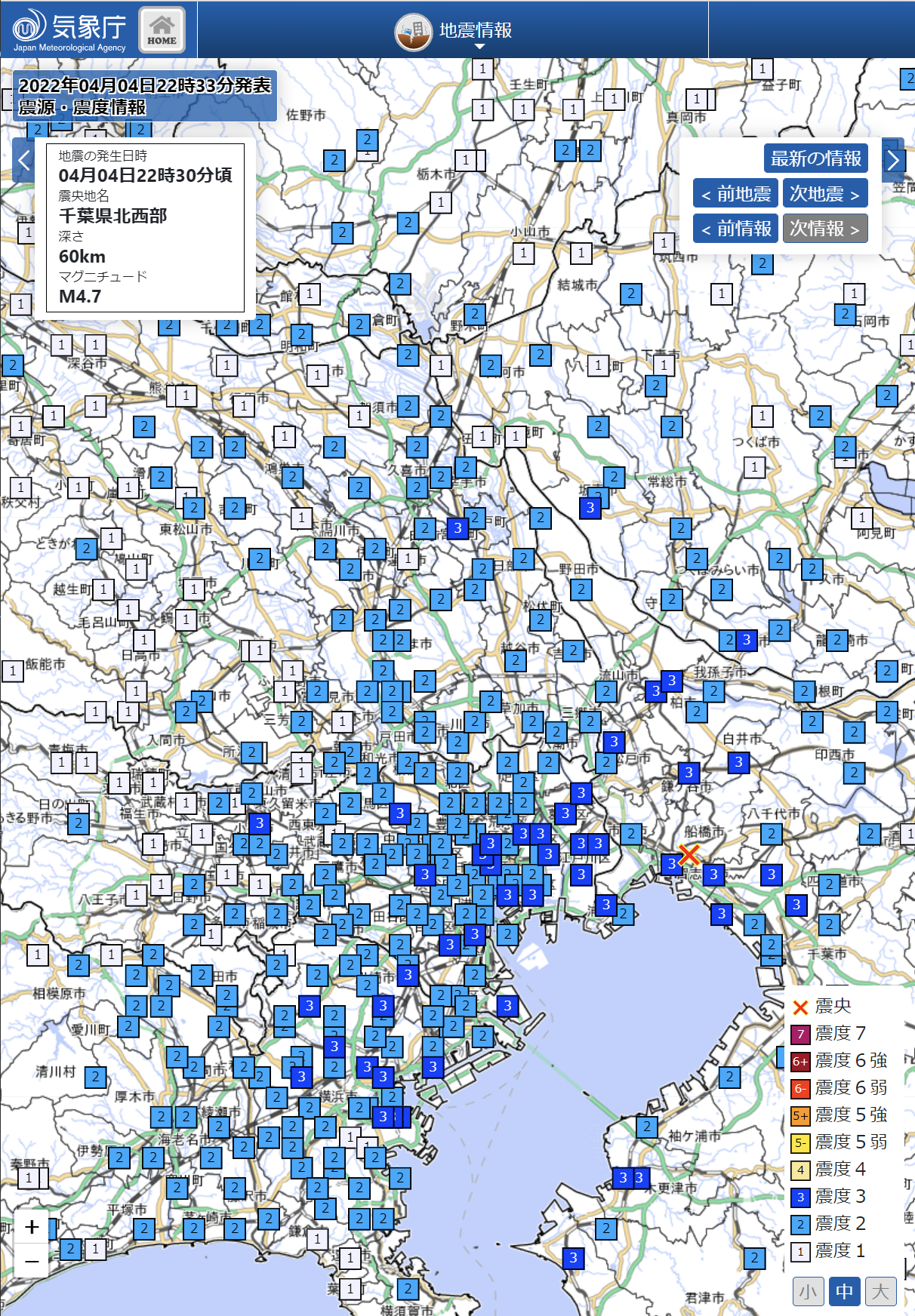Click the epicenter X marker near 船橋市

click(x=689, y=855)
